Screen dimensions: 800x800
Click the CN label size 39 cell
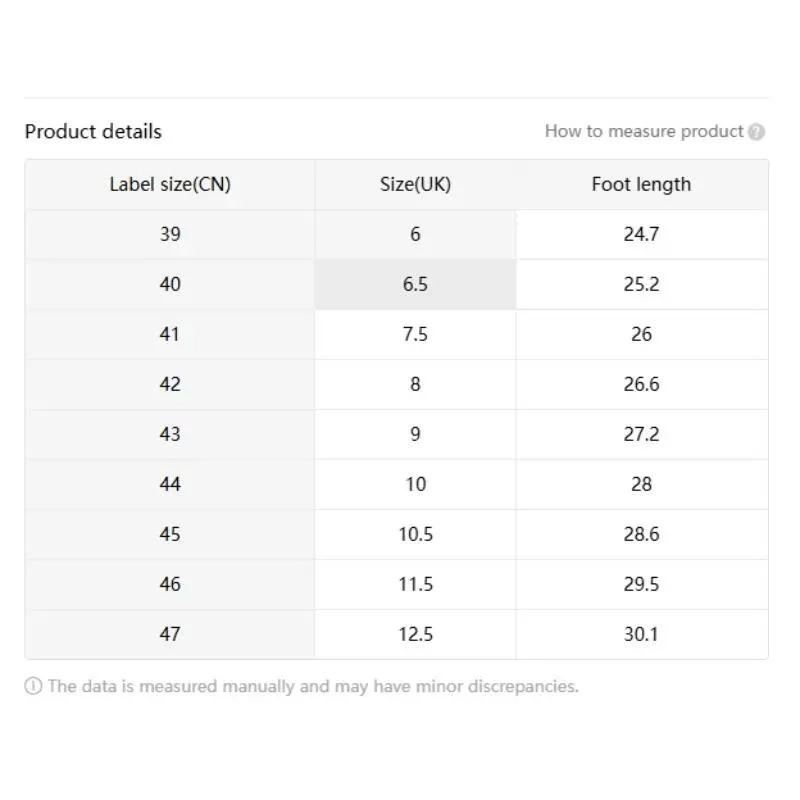click(170, 234)
